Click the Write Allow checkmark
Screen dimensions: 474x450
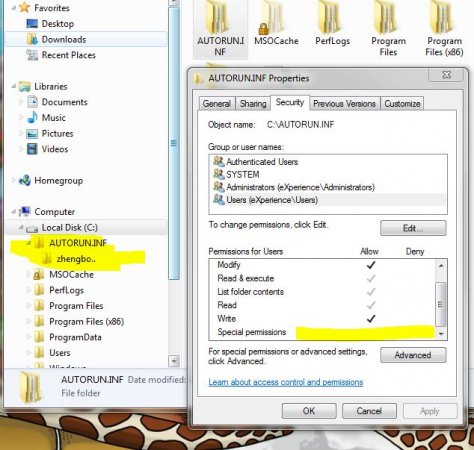371,319
